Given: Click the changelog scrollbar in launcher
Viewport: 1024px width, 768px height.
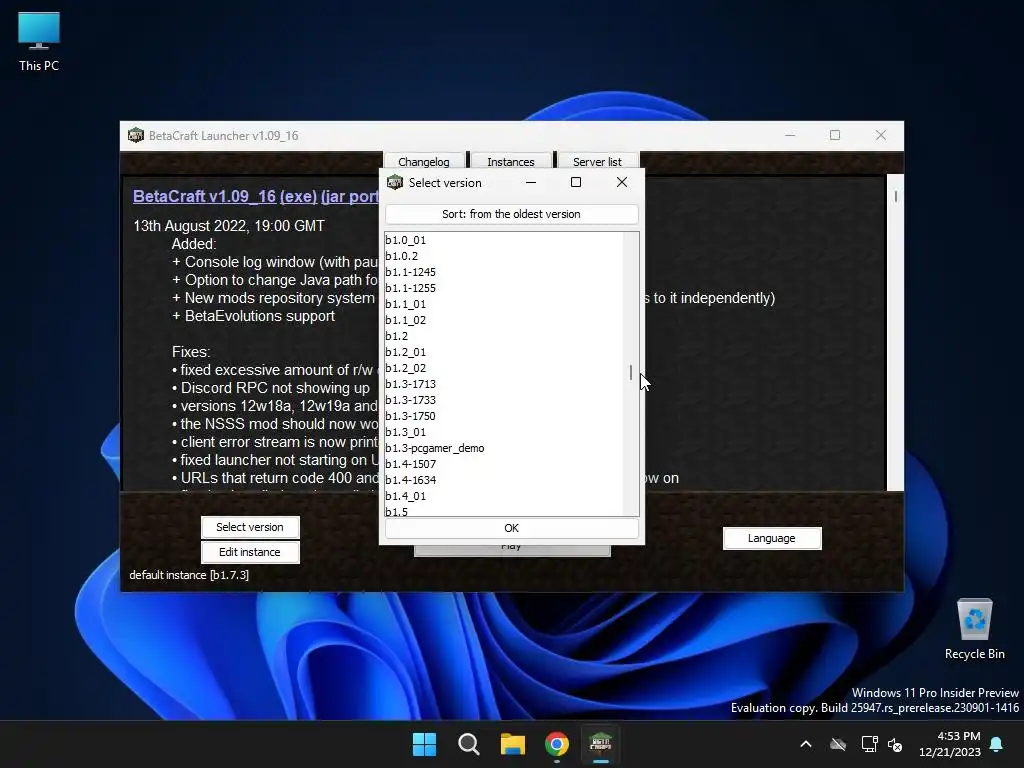Looking at the screenshot, I should [x=895, y=196].
